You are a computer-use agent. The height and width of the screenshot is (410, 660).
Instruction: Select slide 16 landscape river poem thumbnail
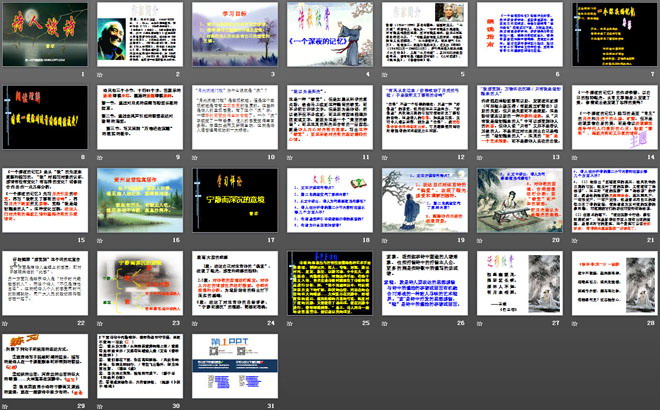[x=140, y=200]
